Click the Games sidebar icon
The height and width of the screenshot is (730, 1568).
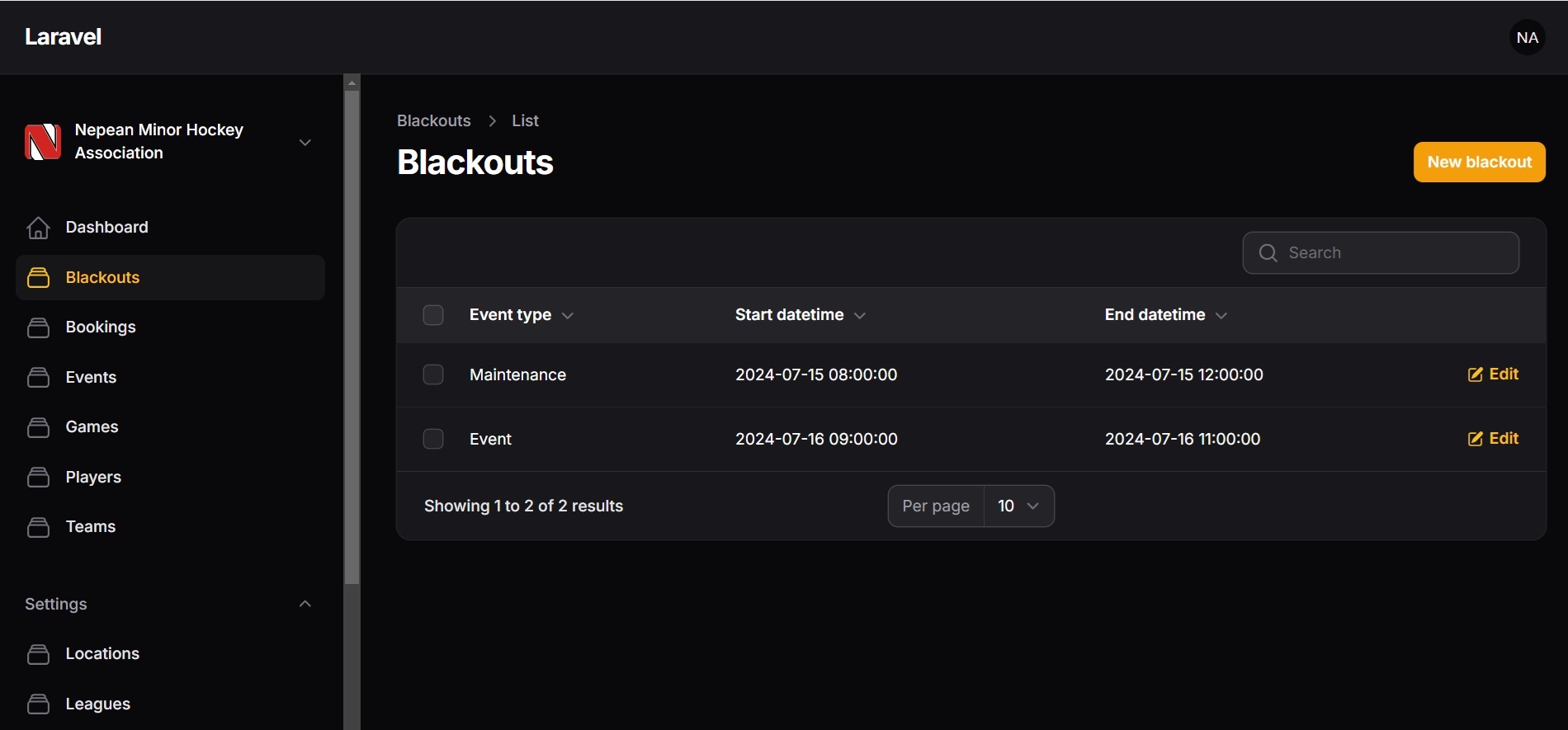[x=38, y=427]
